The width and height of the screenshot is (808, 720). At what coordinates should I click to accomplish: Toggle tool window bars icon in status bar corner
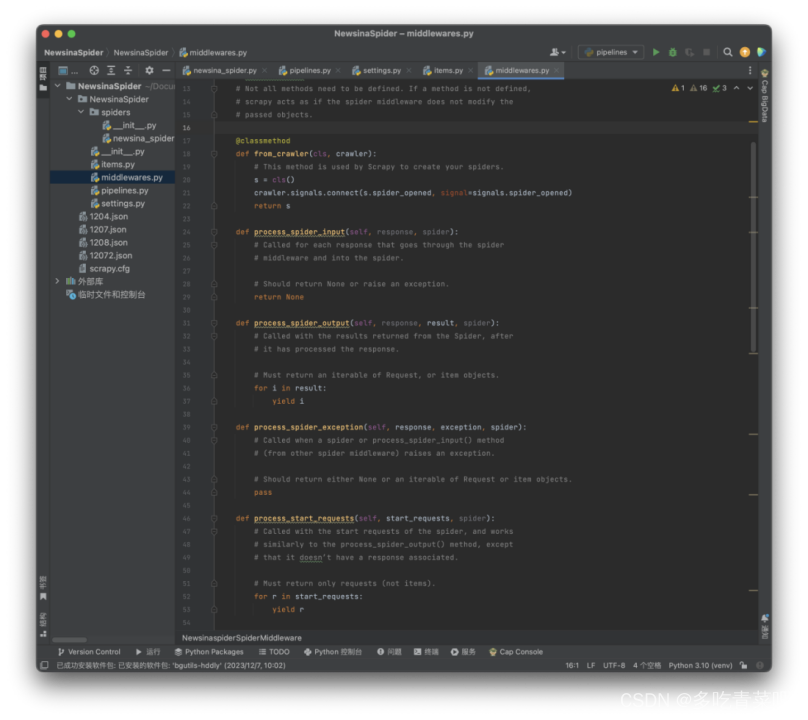[44, 665]
